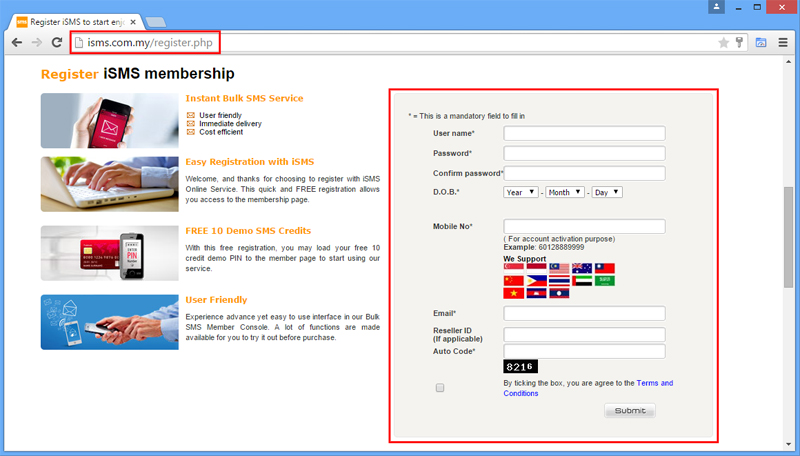
Task: Focus the Auto Code input field
Action: (x=584, y=351)
